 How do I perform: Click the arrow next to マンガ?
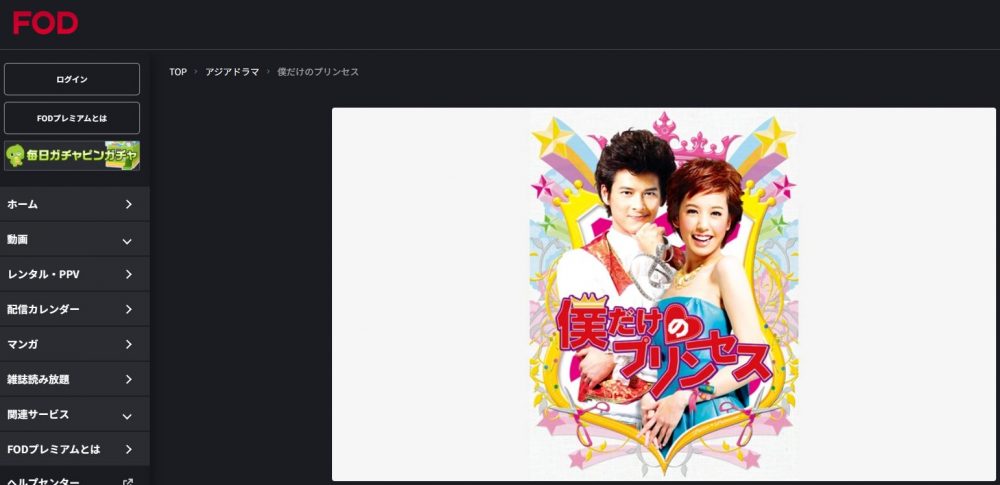(x=128, y=345)
